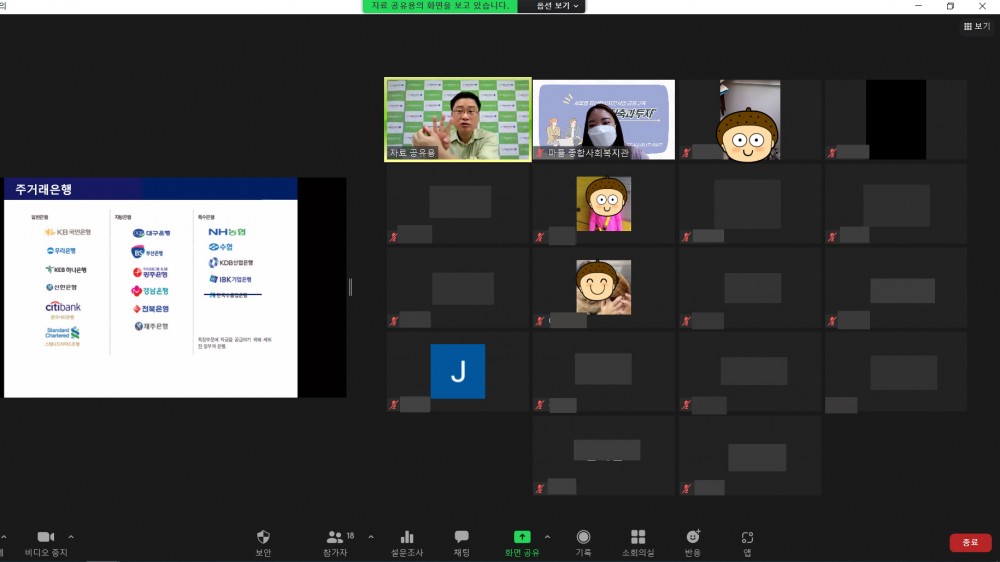Open the Polls (설문조사) icon
This screenshot has height=562, width=1000.
point(407,537)
